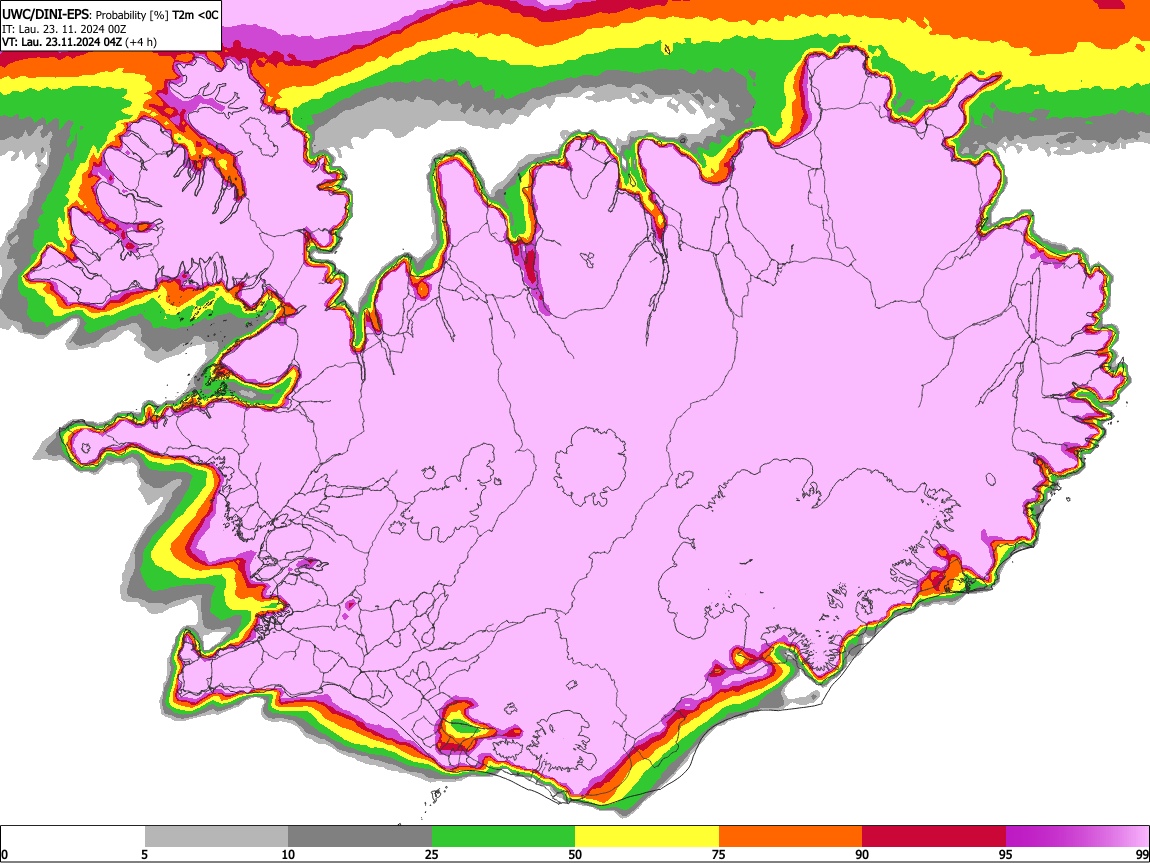Click the green 25–50 legend band
This screenshot has width=1150, height=863.
click(x=503, y=836)
